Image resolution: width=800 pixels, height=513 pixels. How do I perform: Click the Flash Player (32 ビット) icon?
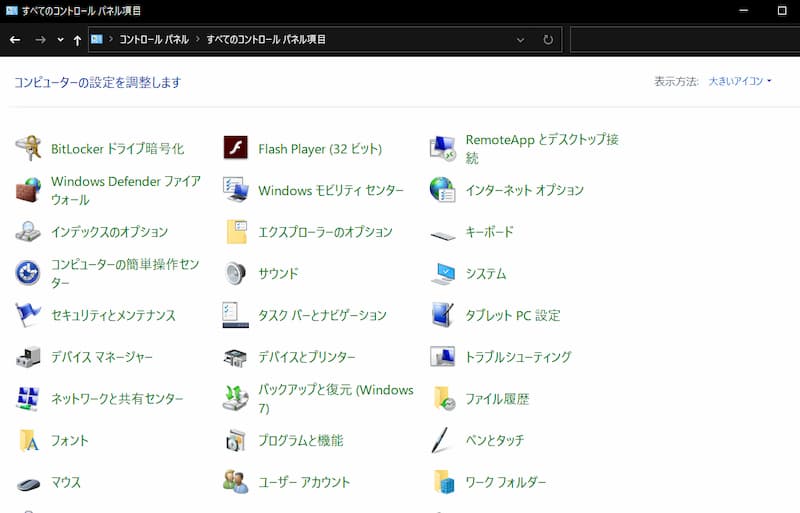[235, 148]
